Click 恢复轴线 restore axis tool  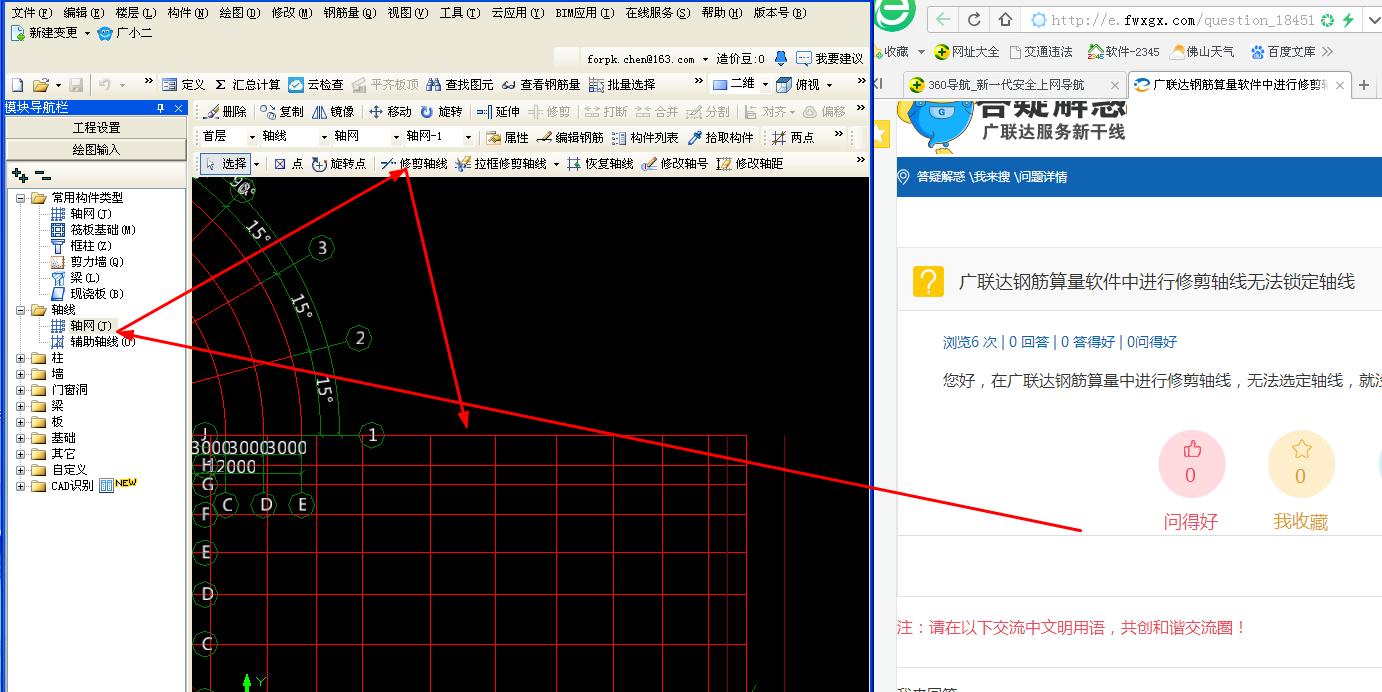[x=599, y=164]
